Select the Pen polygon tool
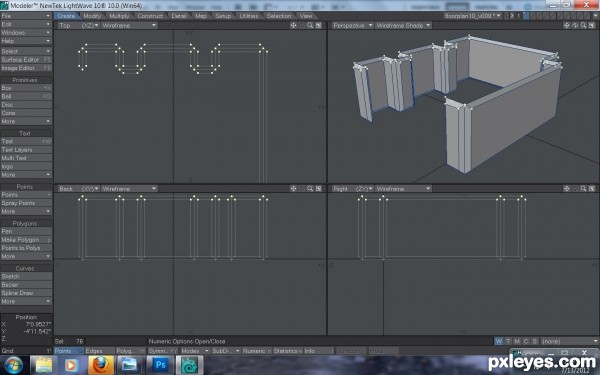600x375 pixels. click(x=26, y=231)
